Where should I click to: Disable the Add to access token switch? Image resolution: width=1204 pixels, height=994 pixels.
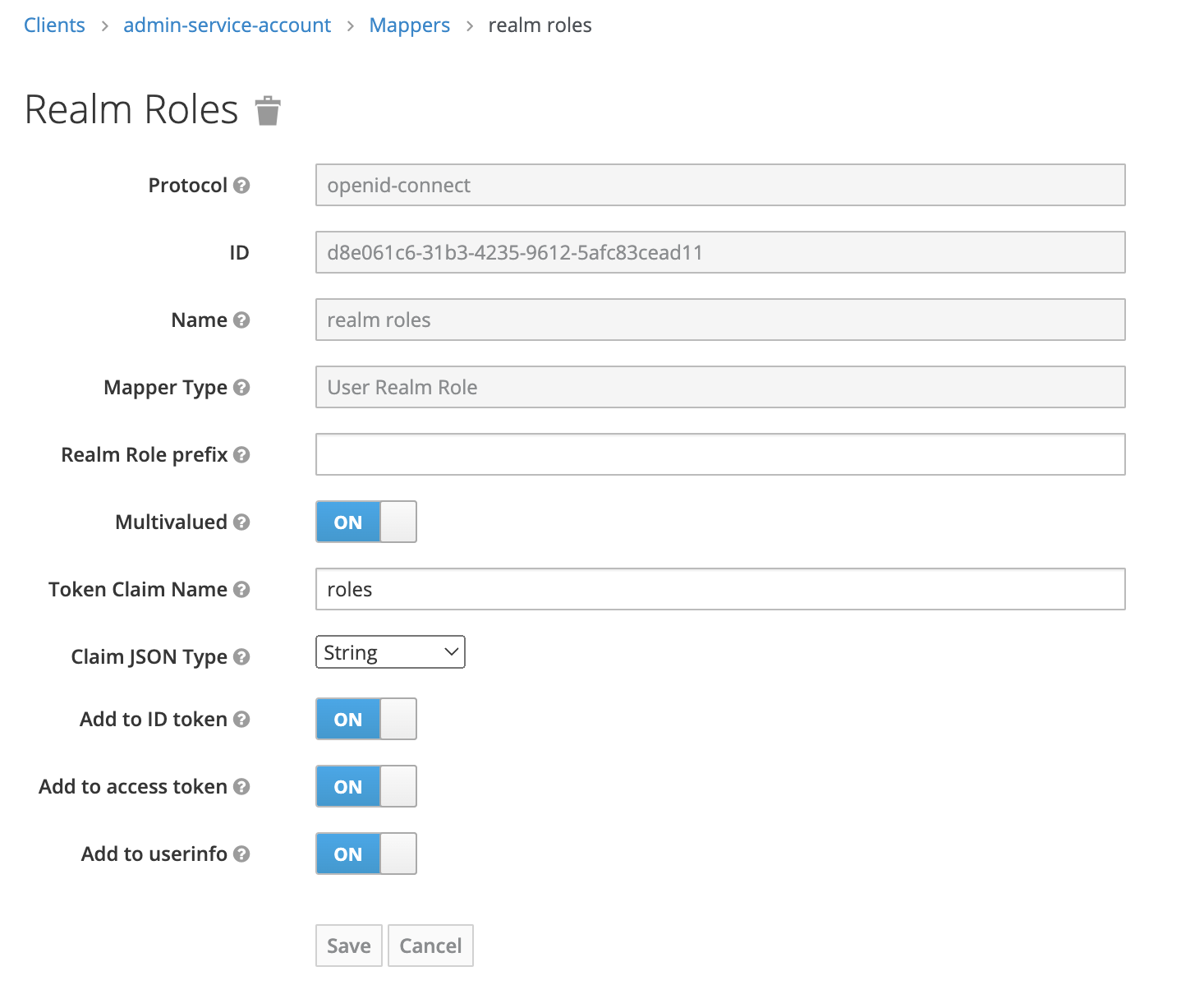click(x=366, y=786)
